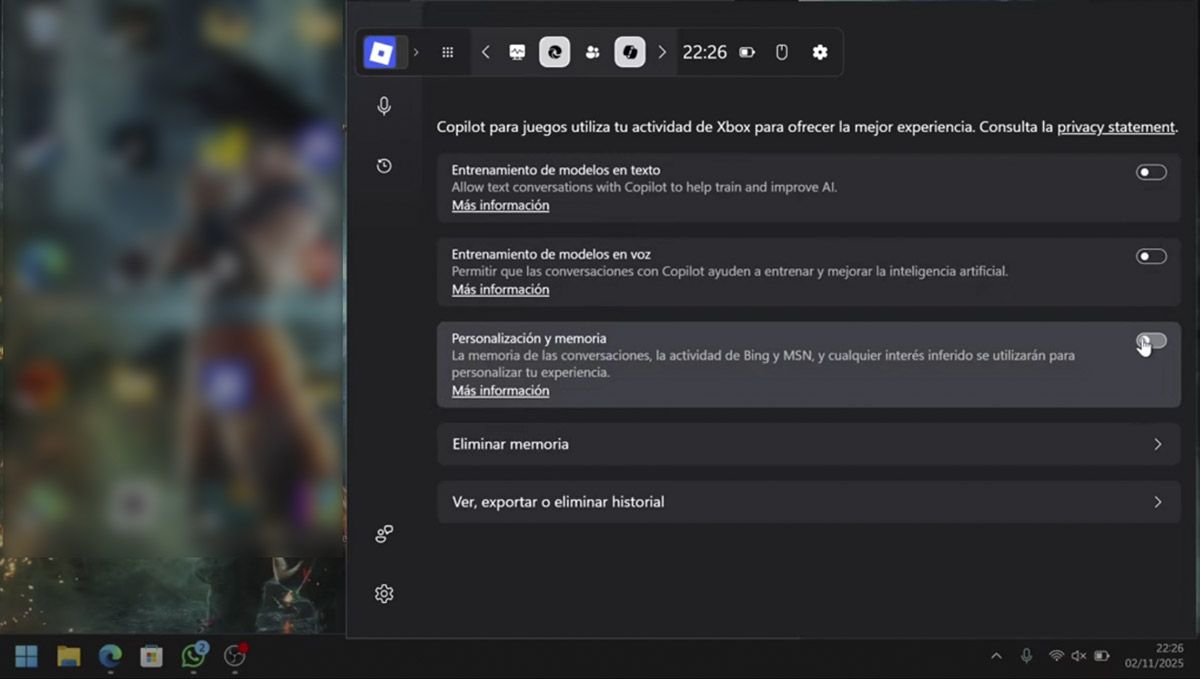Open Copilot settings gear in left sidebar

click(384, 594)
